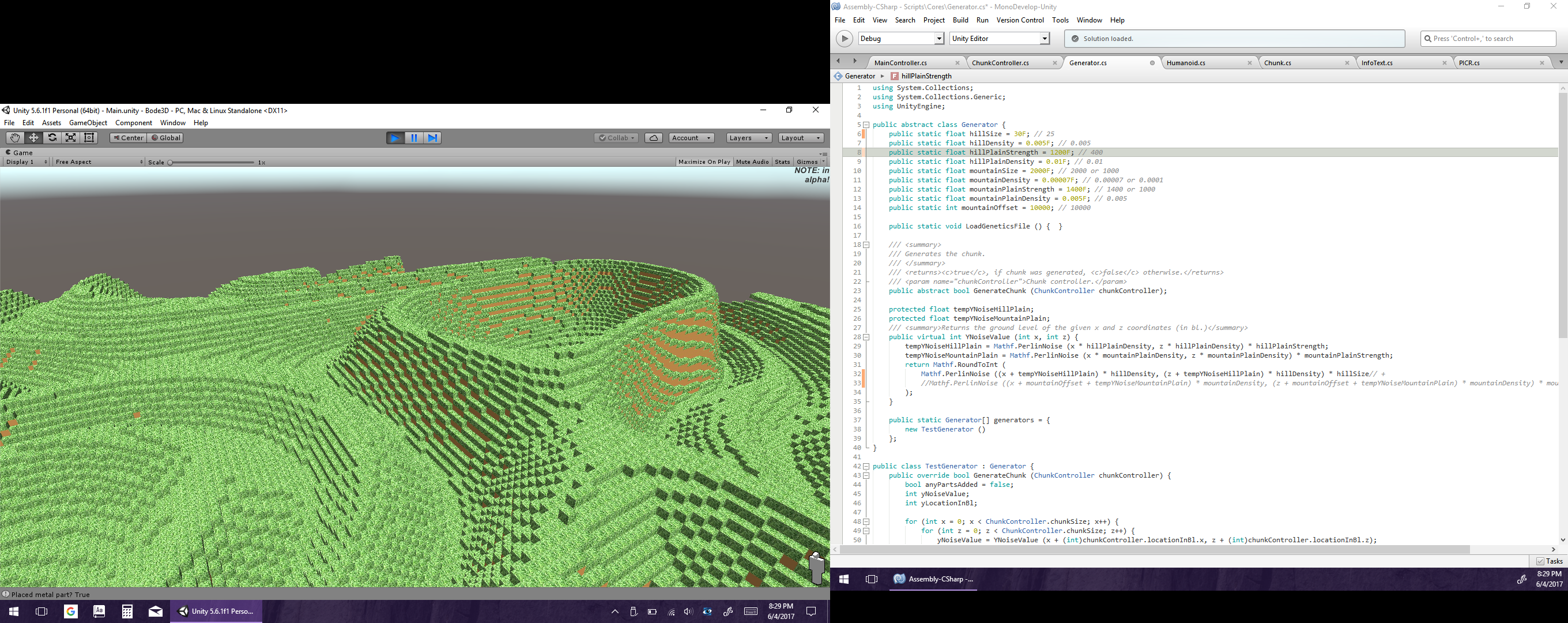Toggle the Stats overlay
Image resolution: width=1568 pixels, height=623 pixels.
point(782,162)
